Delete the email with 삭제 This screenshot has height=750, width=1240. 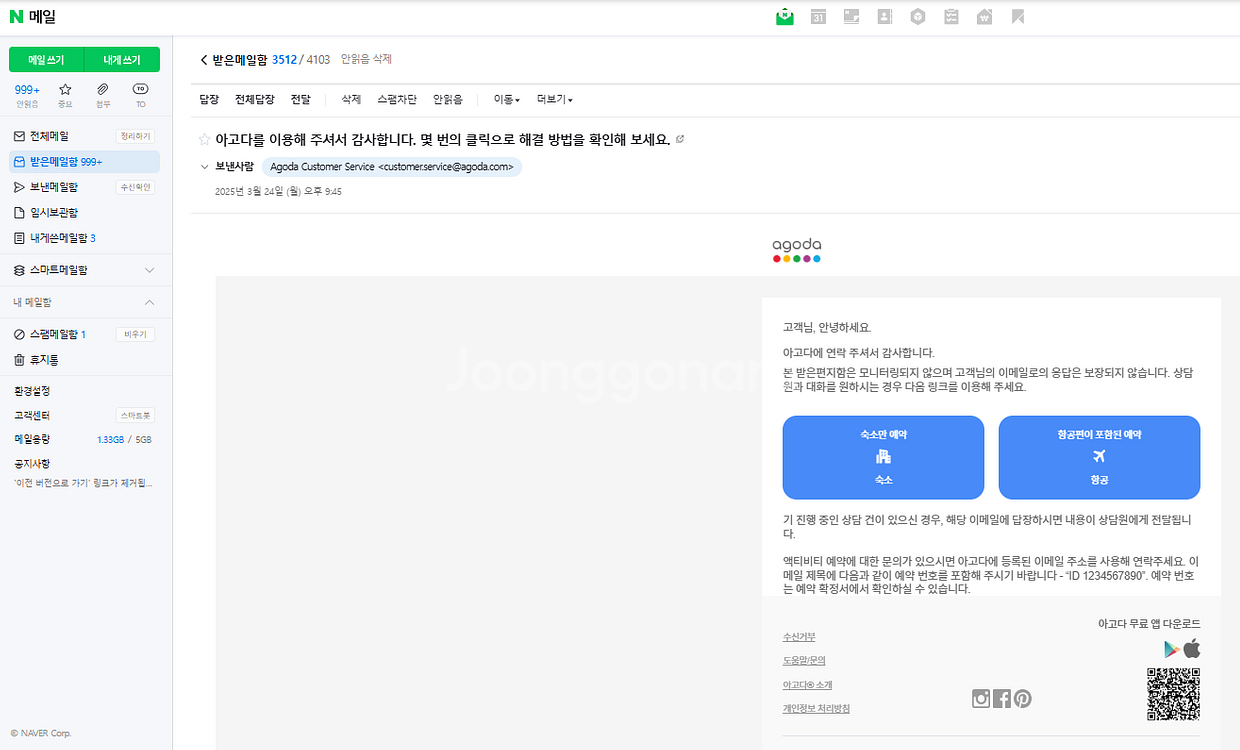pyautogui.click(x=351, y=99)
